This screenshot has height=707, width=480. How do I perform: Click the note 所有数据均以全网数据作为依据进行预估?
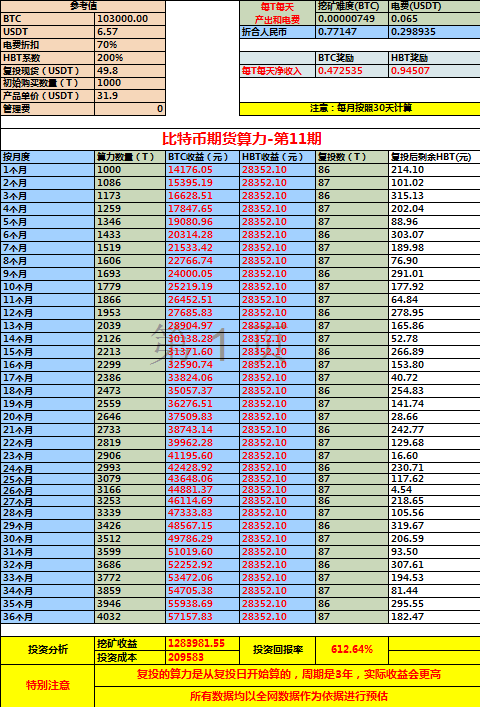tap(288, 697)
